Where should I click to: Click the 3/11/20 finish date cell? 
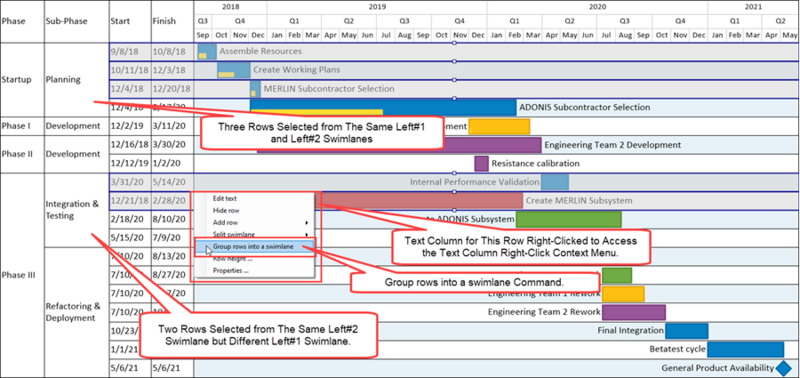(x=172, y=126)
